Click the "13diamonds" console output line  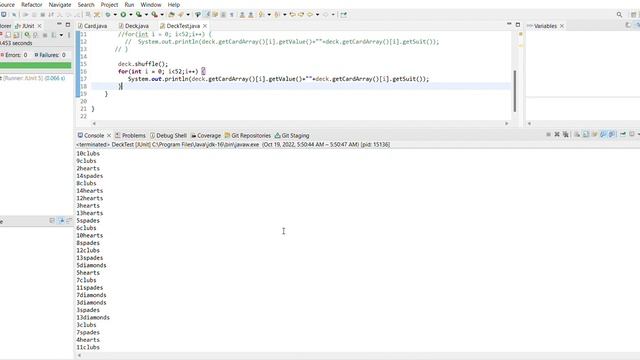coord(93,317)
